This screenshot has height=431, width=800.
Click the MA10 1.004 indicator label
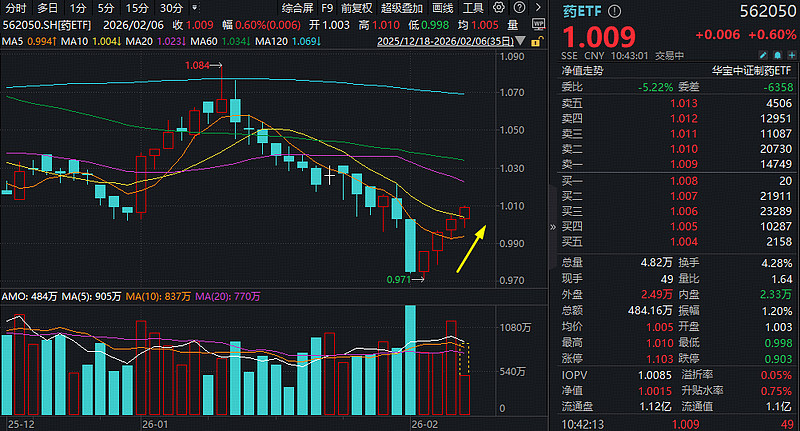click(91, 41)
